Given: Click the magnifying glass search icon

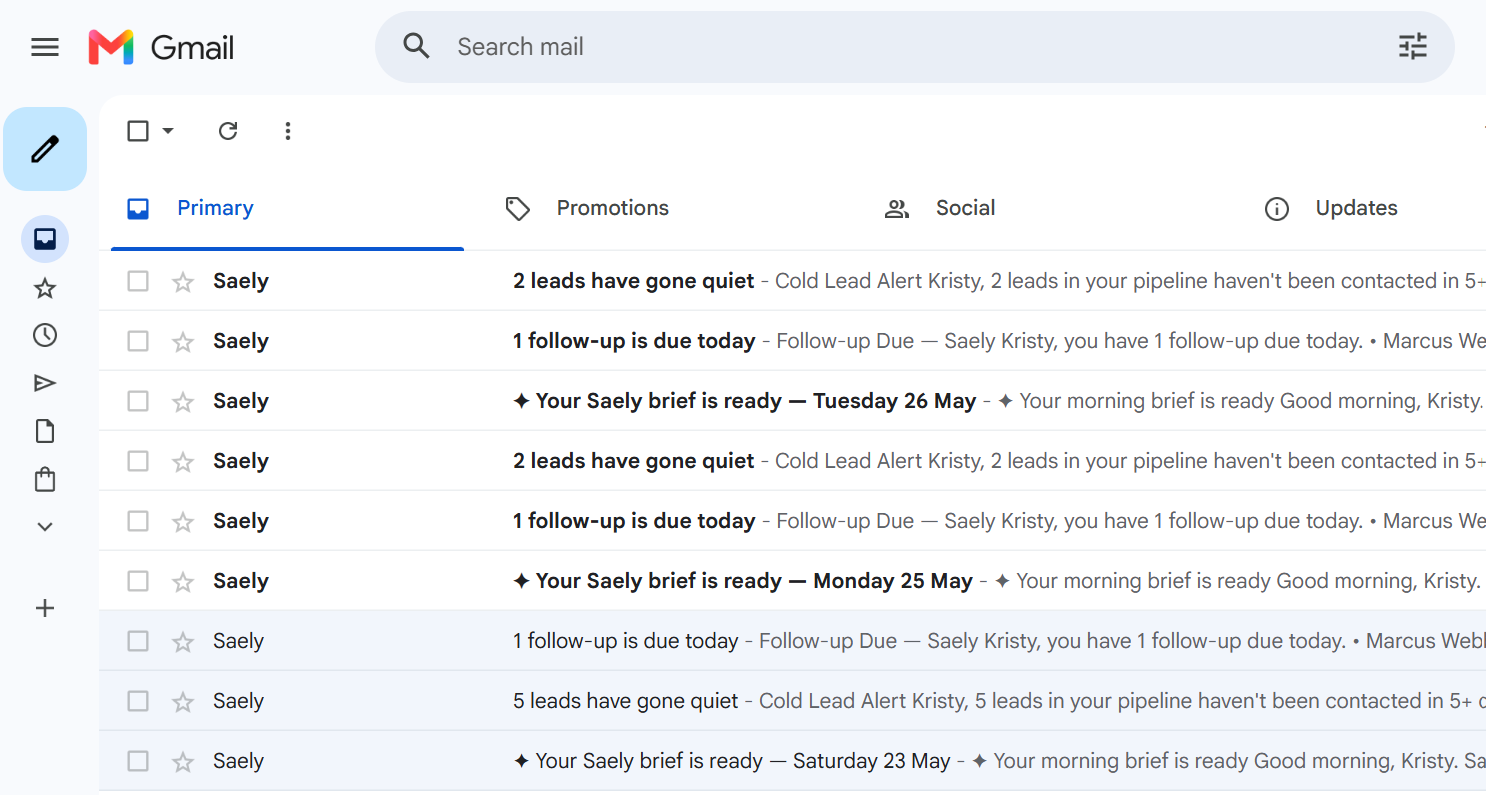Looking at the screenshot, I should pyautogui.click(x=416, y=46).
